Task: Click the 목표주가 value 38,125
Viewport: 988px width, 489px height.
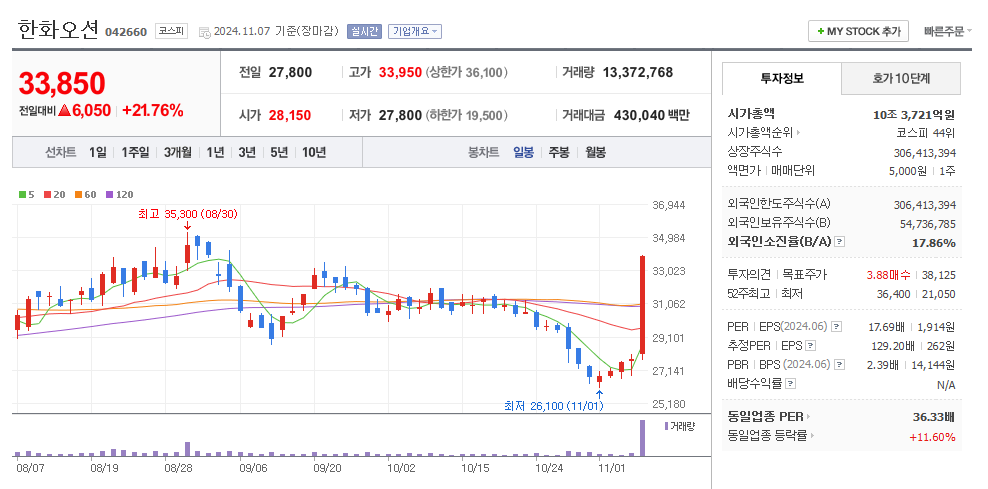Action: click(x=938, y=275)
